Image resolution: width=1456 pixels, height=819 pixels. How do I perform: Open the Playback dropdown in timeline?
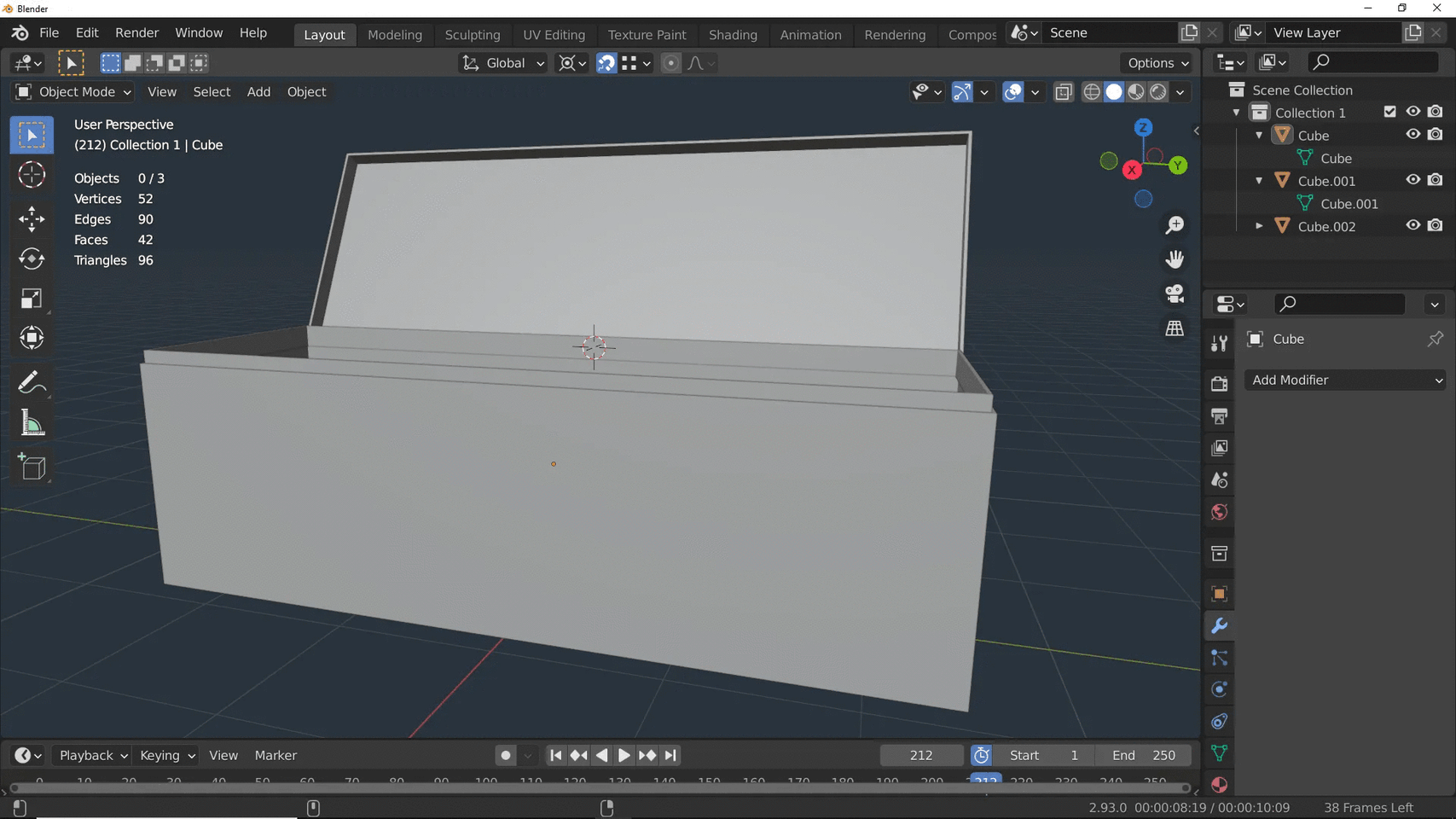[91, 755]
